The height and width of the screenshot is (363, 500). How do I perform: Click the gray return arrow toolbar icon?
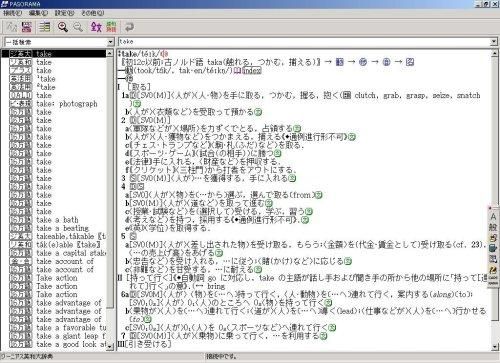(129, 27)
